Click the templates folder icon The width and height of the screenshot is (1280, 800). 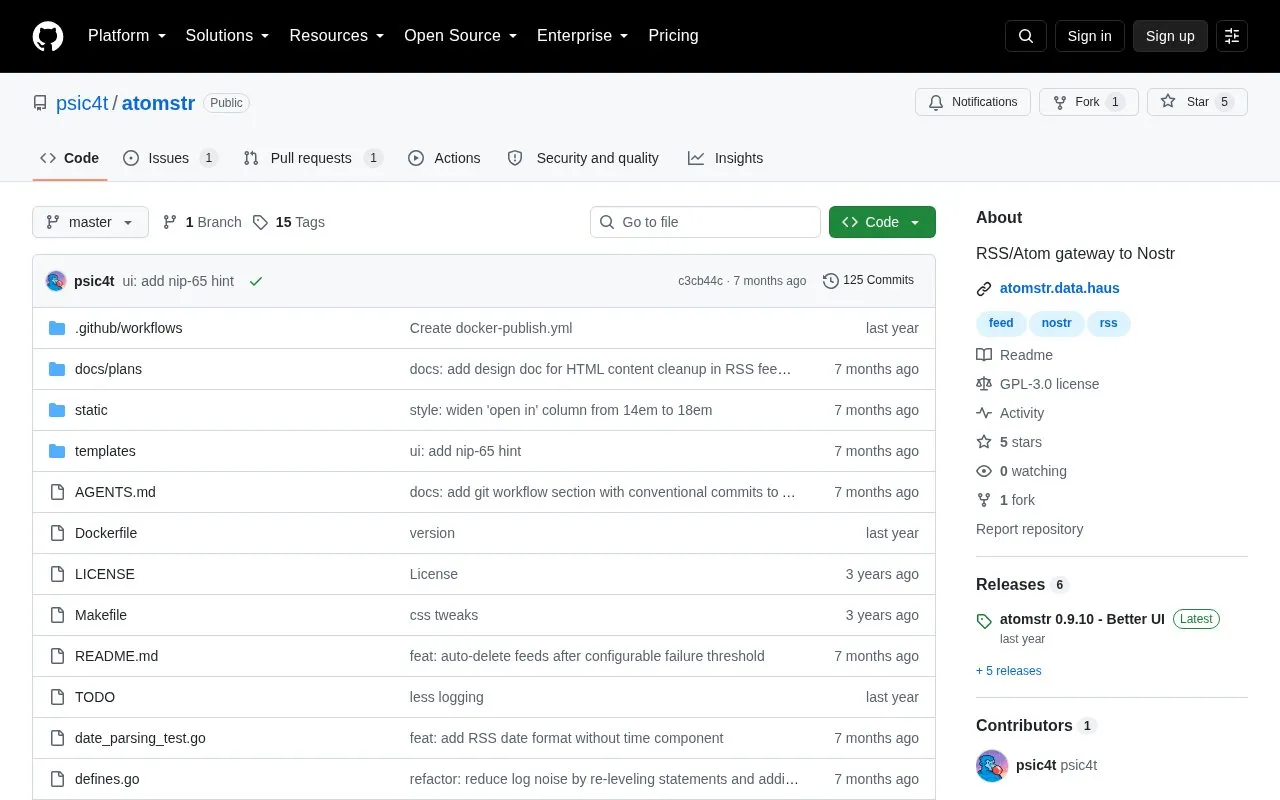pyautogui.click(x=57, y=451)
